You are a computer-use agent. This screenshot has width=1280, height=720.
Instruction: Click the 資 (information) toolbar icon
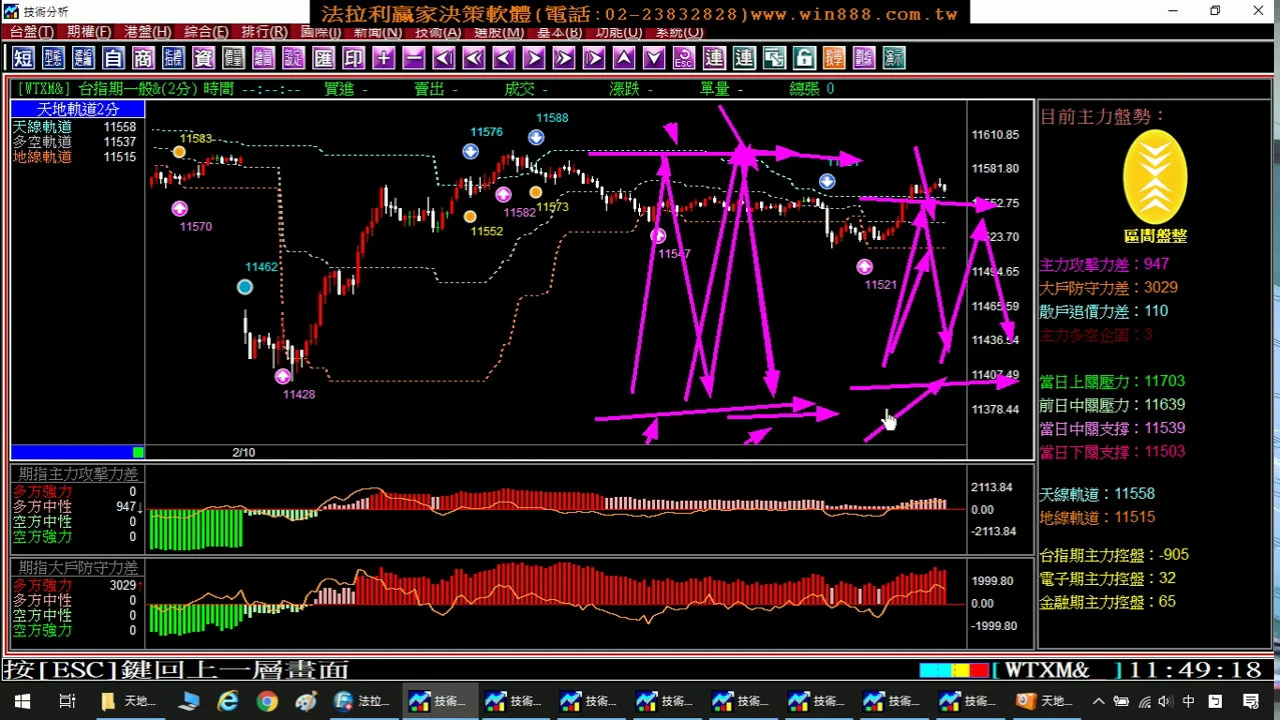pos(203,58)
